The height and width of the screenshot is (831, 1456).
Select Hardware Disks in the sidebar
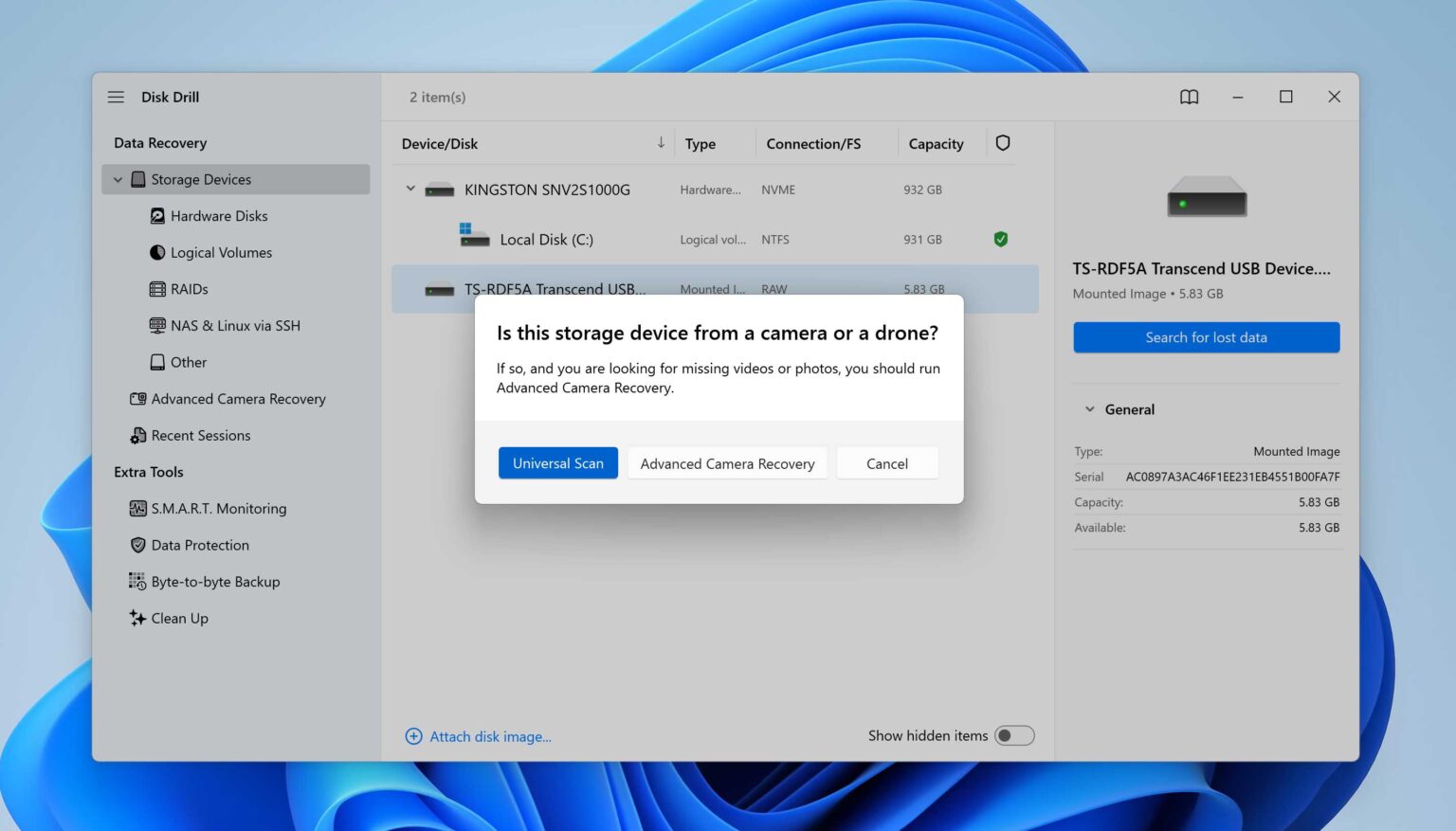pos(220,215)
